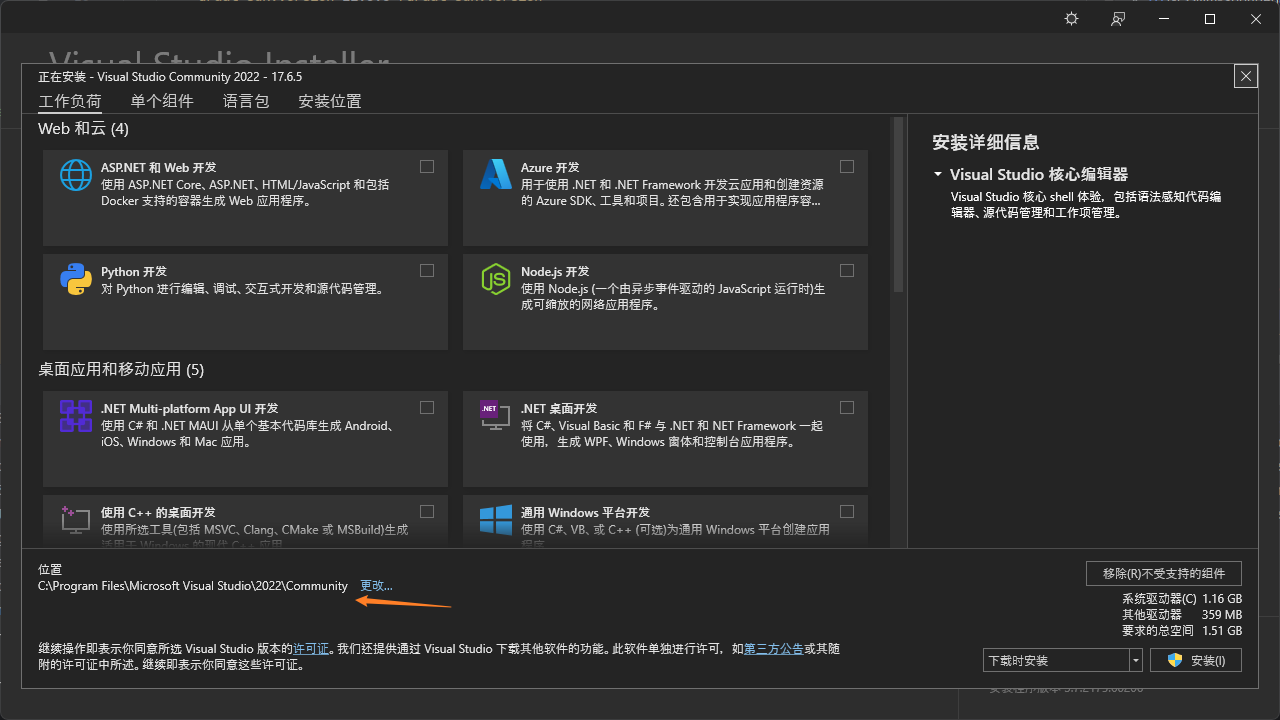Viewport: 1280px width, 720px height.
Task: Click the Python development icon
Action: pos(76,279)
